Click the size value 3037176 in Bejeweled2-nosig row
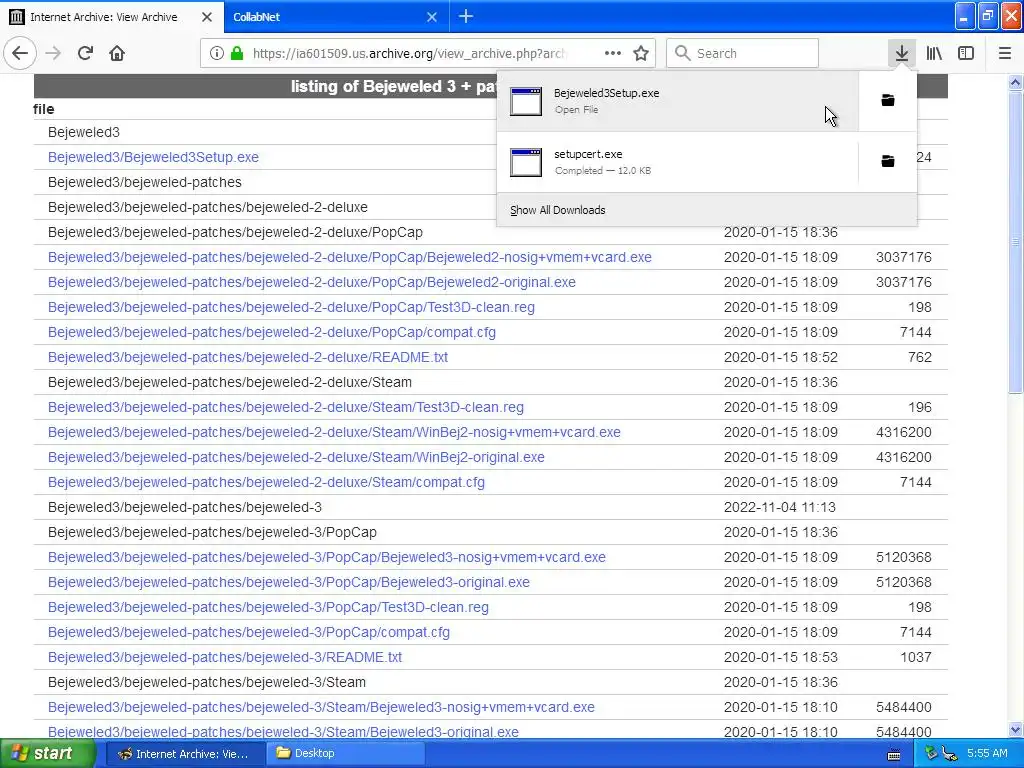Screen dimensions: 1024x768 coord(903,257)
